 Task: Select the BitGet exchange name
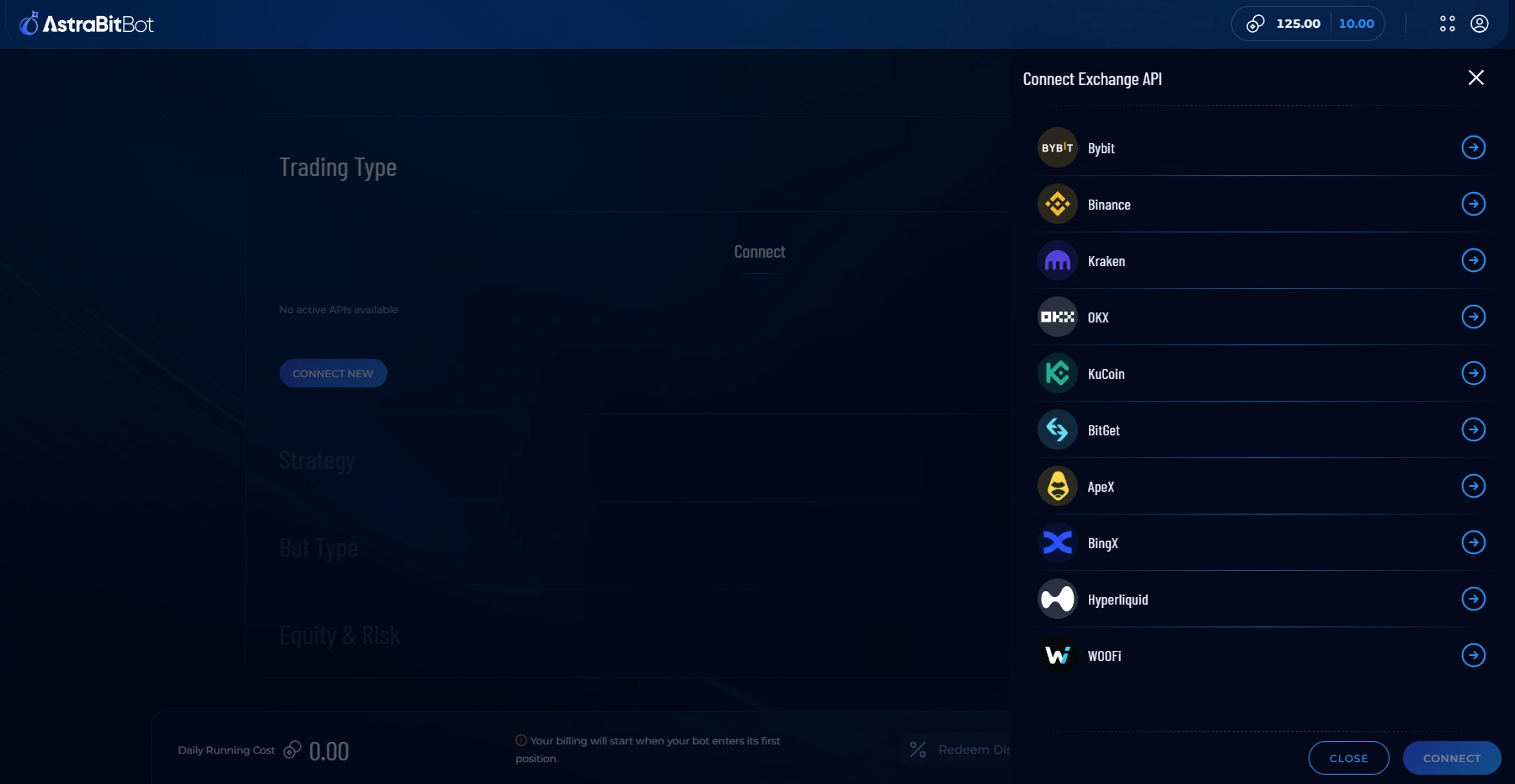click(1104, 430)
